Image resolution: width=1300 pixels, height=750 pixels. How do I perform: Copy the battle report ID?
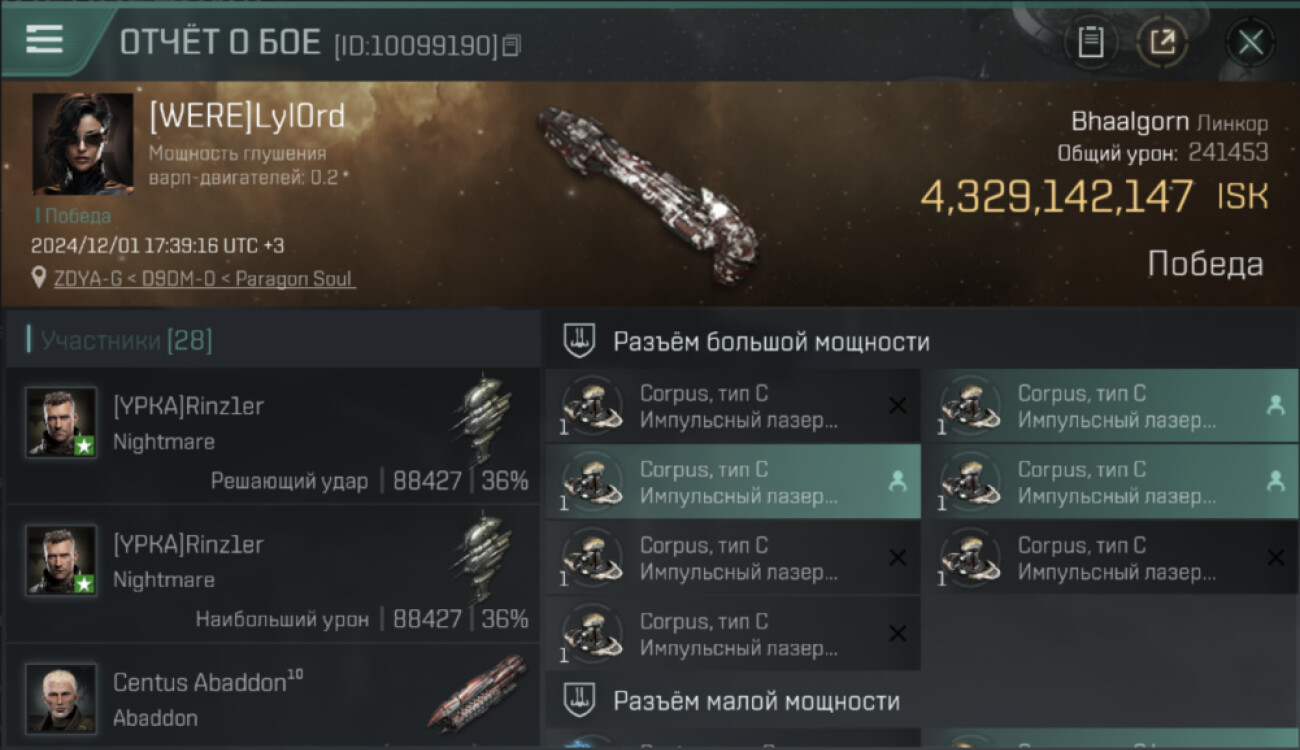click(512, 45)
